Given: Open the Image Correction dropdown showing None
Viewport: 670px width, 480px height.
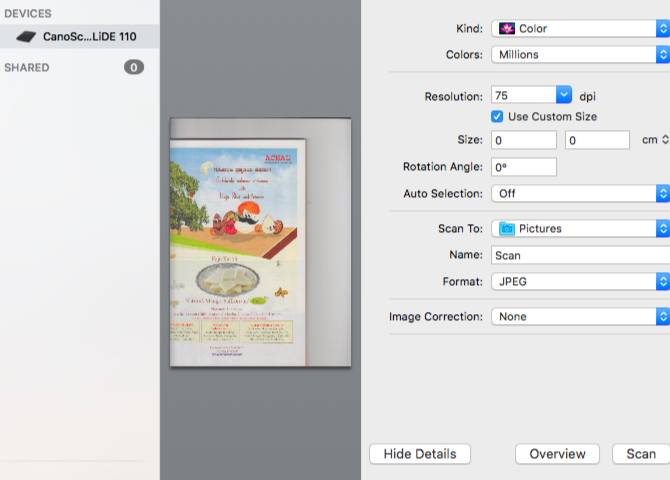Looking at the screenshot, I should [x=580, y=317].
